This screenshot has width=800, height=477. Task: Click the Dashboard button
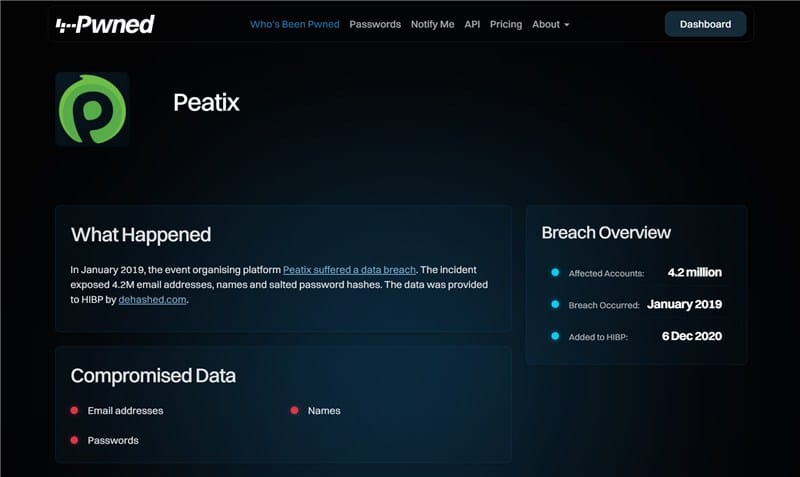point(705,24)
